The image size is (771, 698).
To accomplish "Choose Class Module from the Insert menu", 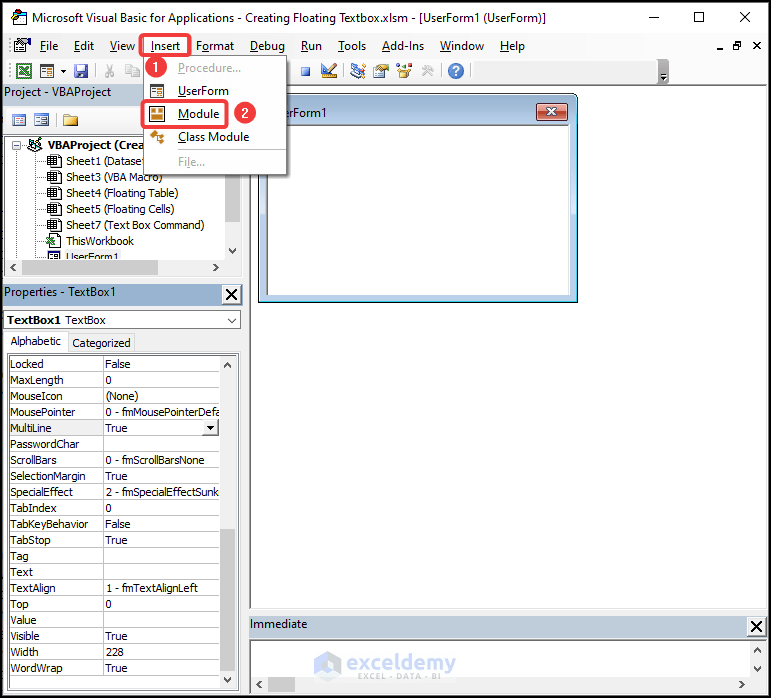I will (213, 137).
